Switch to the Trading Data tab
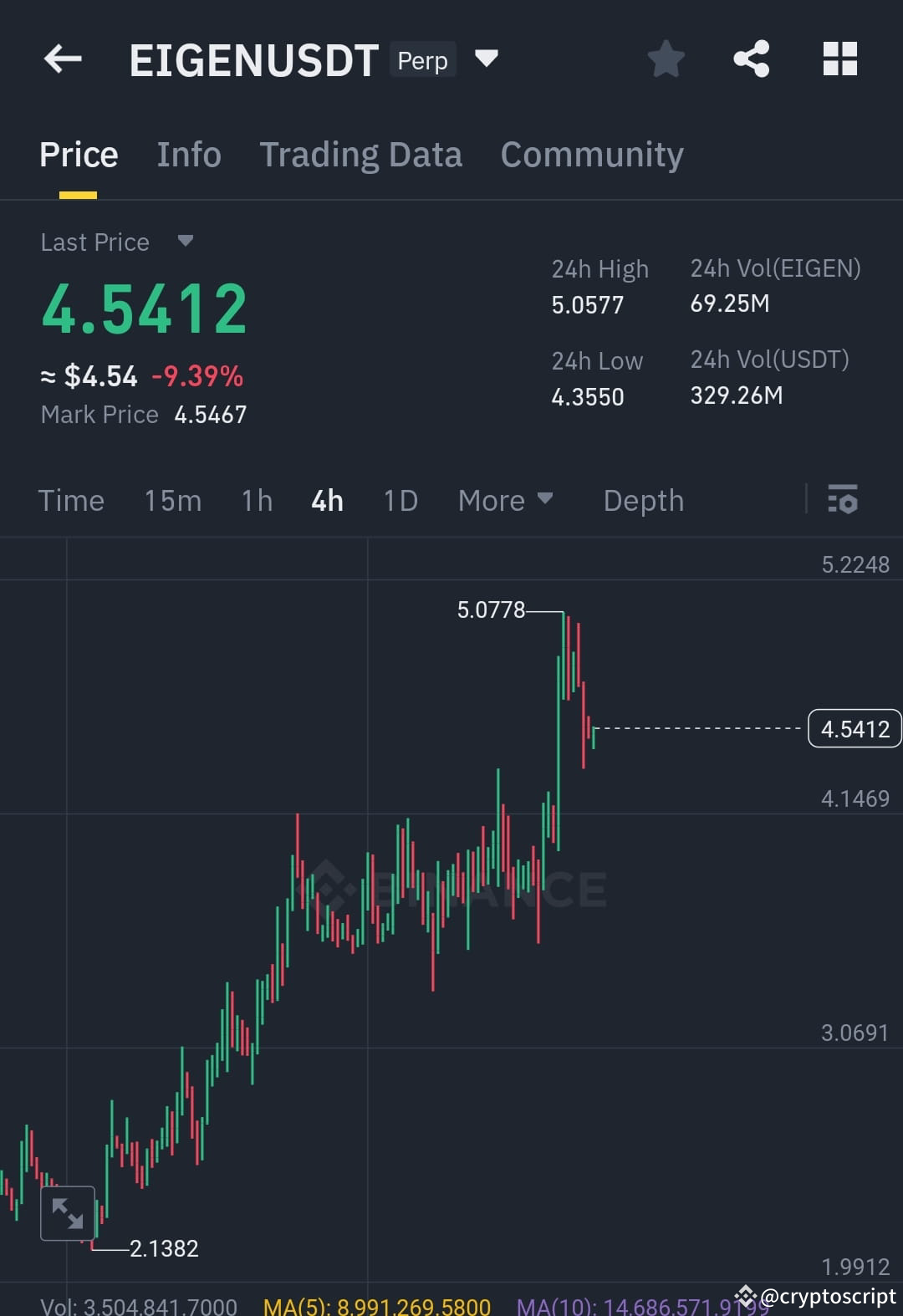903x1316 pixels. coord(361,154)
